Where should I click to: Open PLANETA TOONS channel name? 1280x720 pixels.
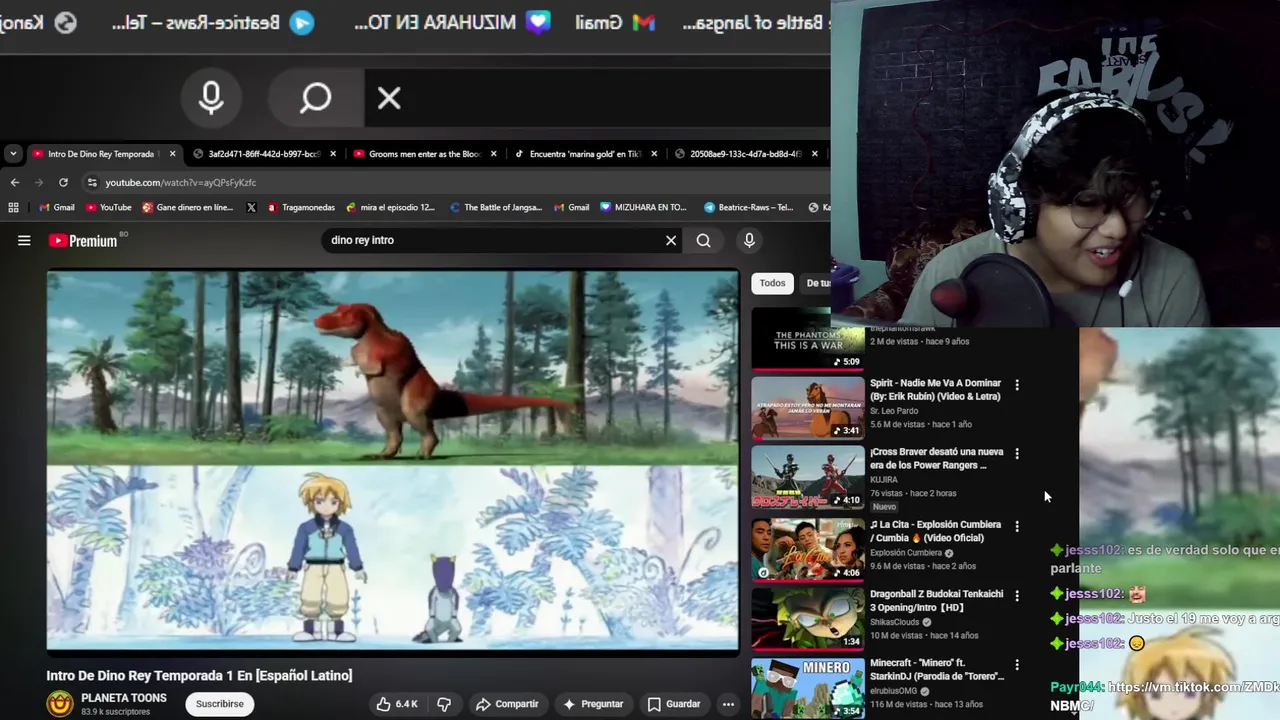pos(124,698)
